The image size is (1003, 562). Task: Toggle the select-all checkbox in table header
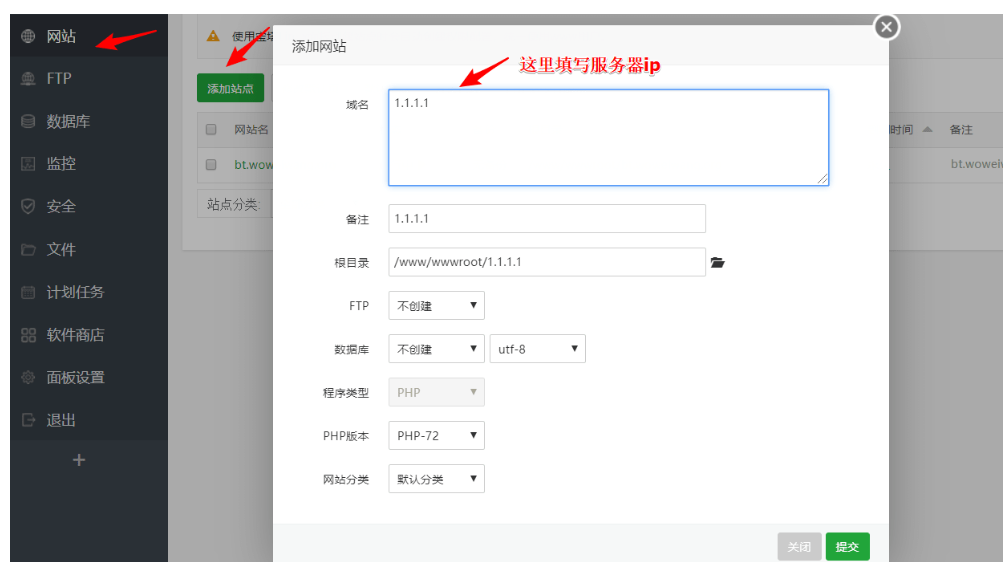click(x=211, y=129)
